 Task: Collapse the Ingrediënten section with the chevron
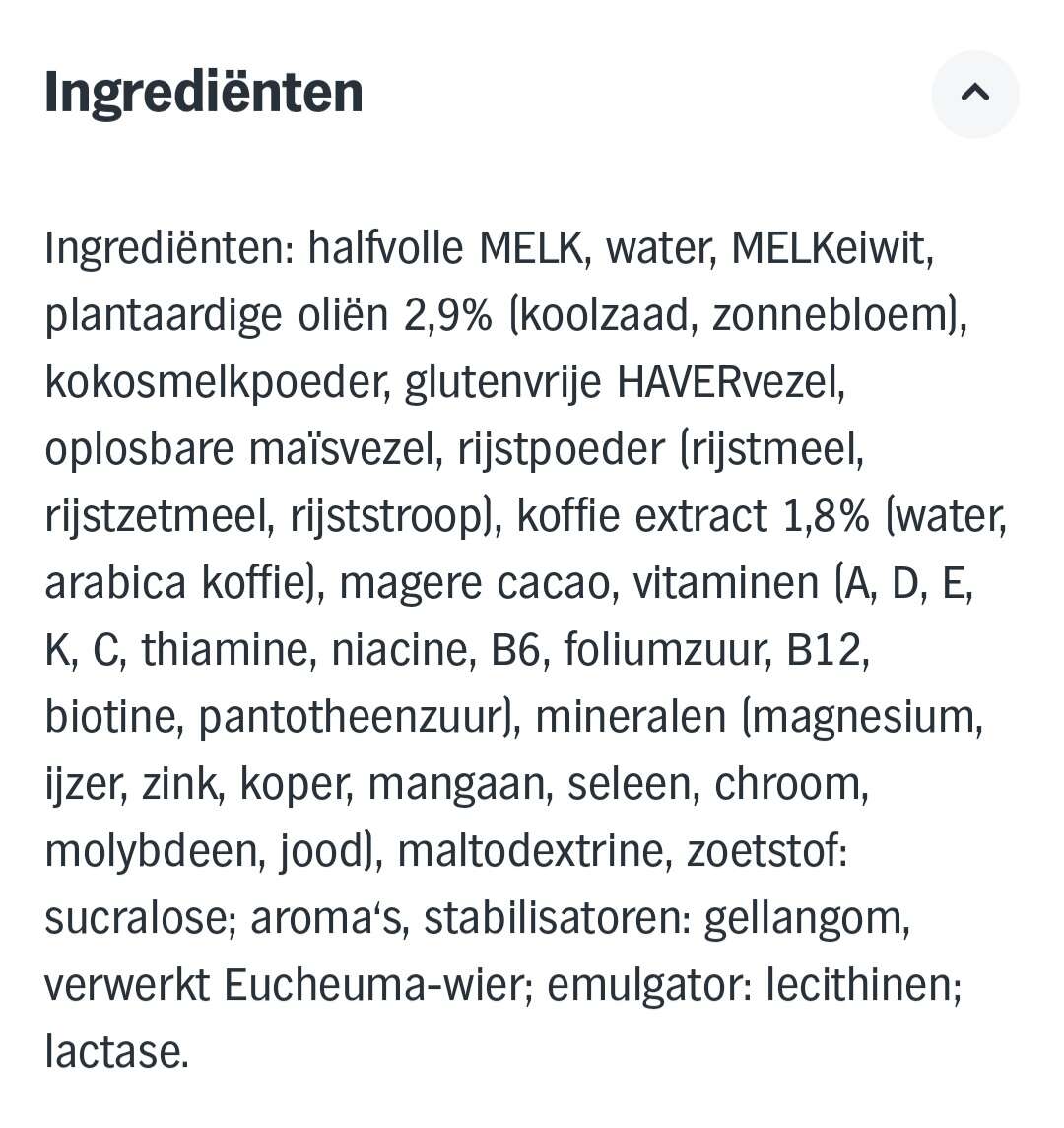[x=974, y=94]
